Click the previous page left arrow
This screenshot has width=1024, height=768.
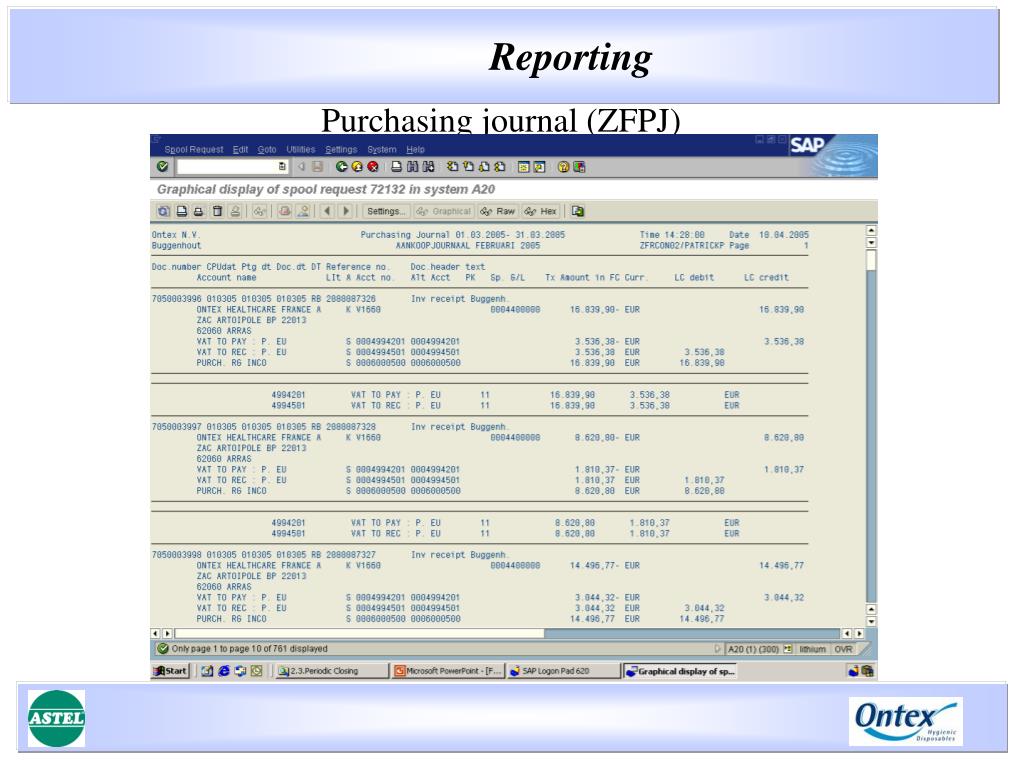pos(327,211)
